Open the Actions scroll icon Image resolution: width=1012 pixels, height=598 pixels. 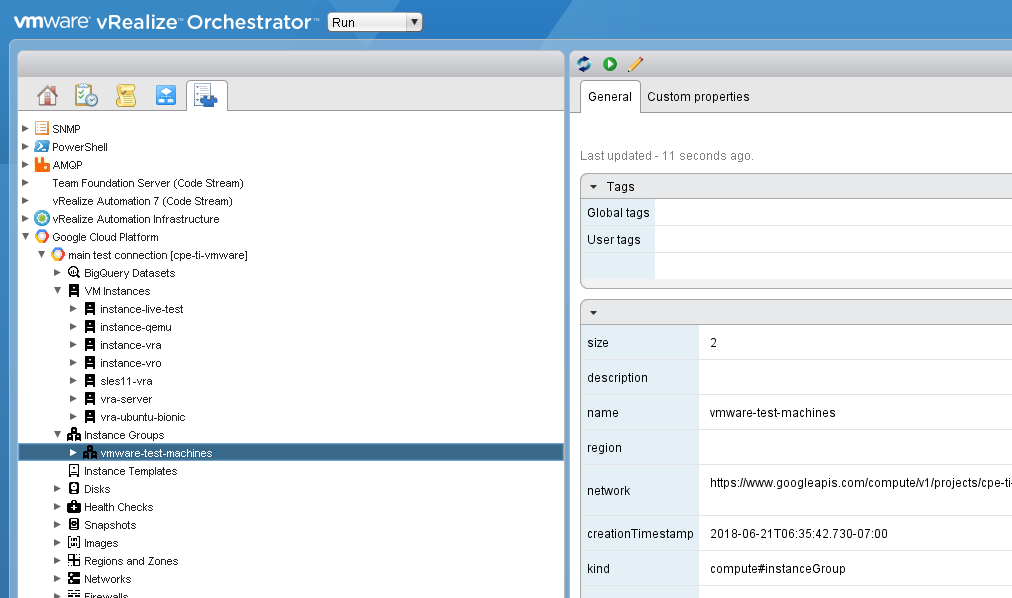tap(126, 93)
